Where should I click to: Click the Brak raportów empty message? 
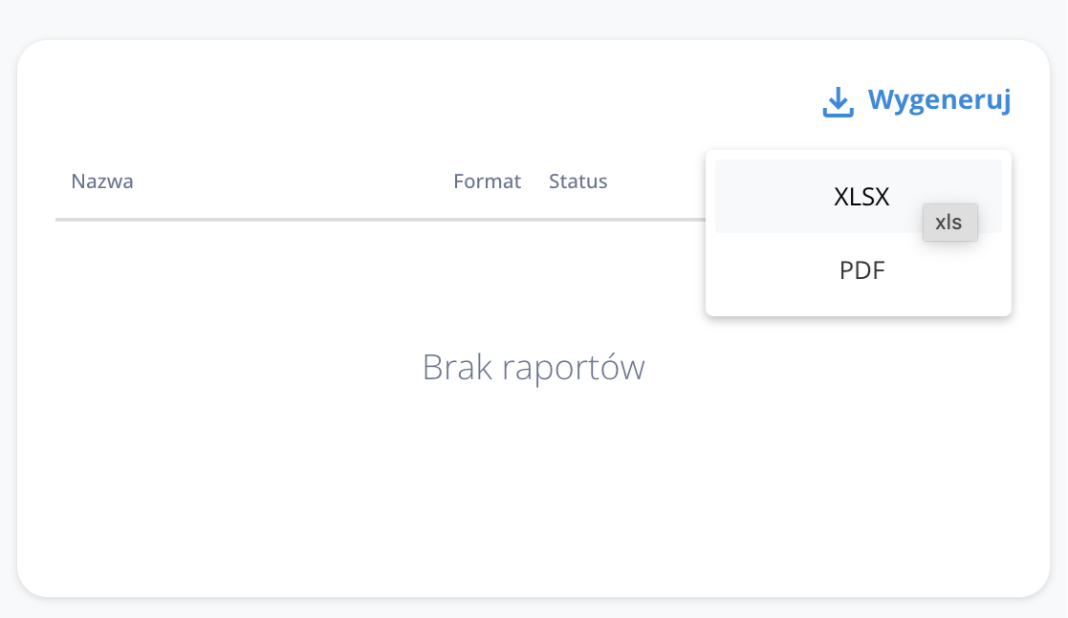point(533,367)
